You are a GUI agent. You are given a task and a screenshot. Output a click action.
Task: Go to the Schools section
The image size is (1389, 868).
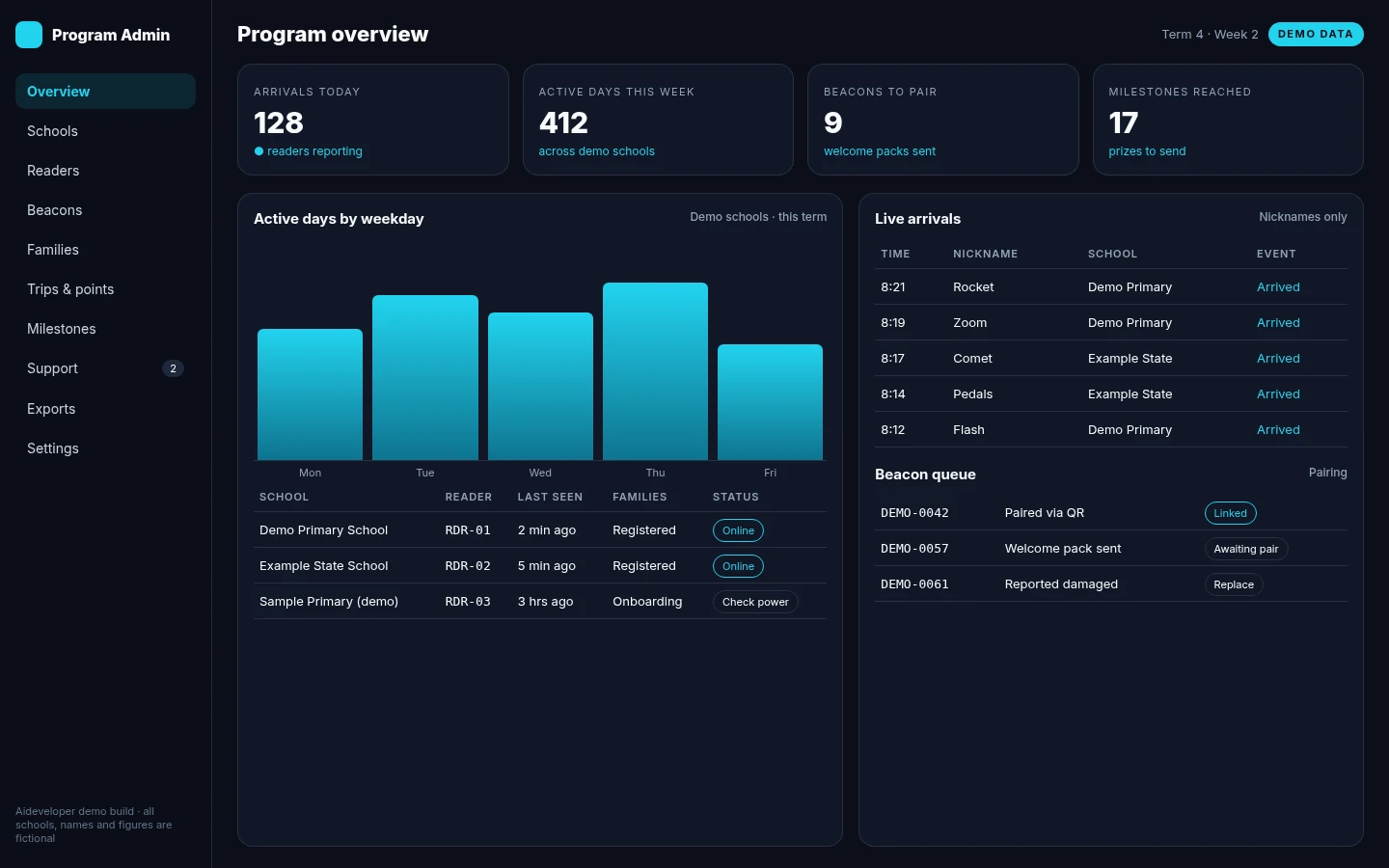coord(105,131)
